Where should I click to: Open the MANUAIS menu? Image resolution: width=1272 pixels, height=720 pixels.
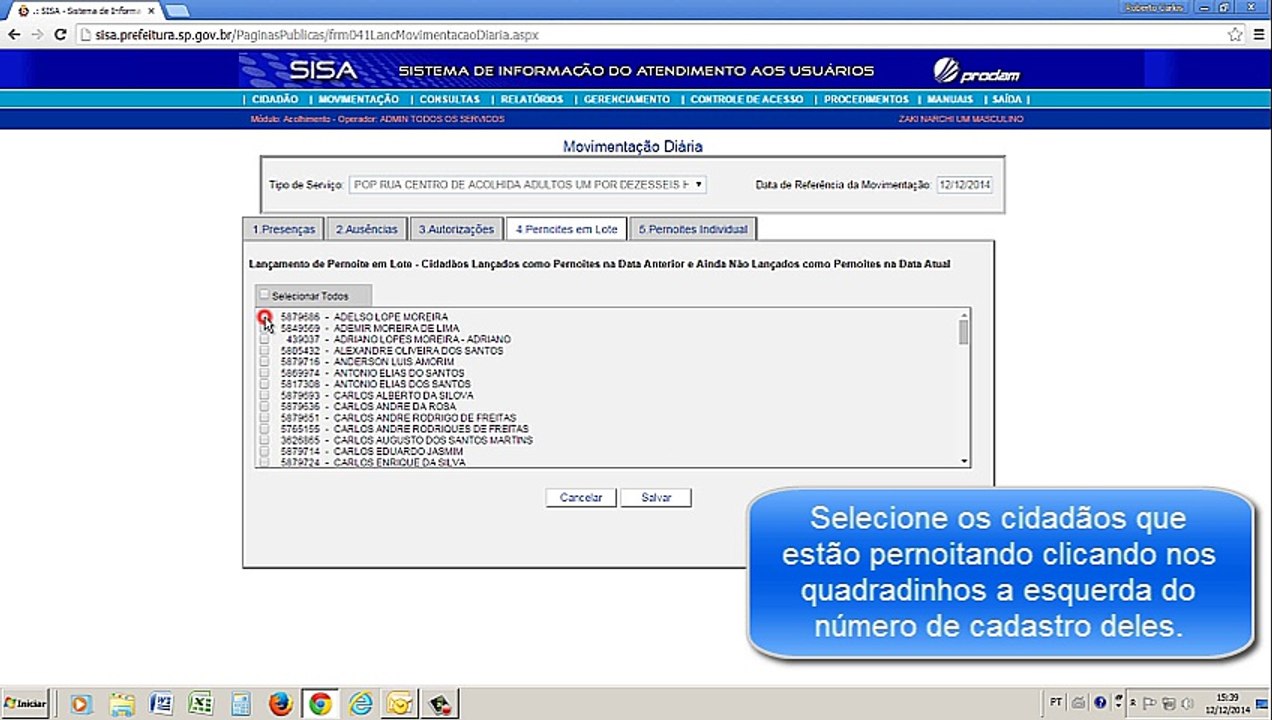(950, 99)
